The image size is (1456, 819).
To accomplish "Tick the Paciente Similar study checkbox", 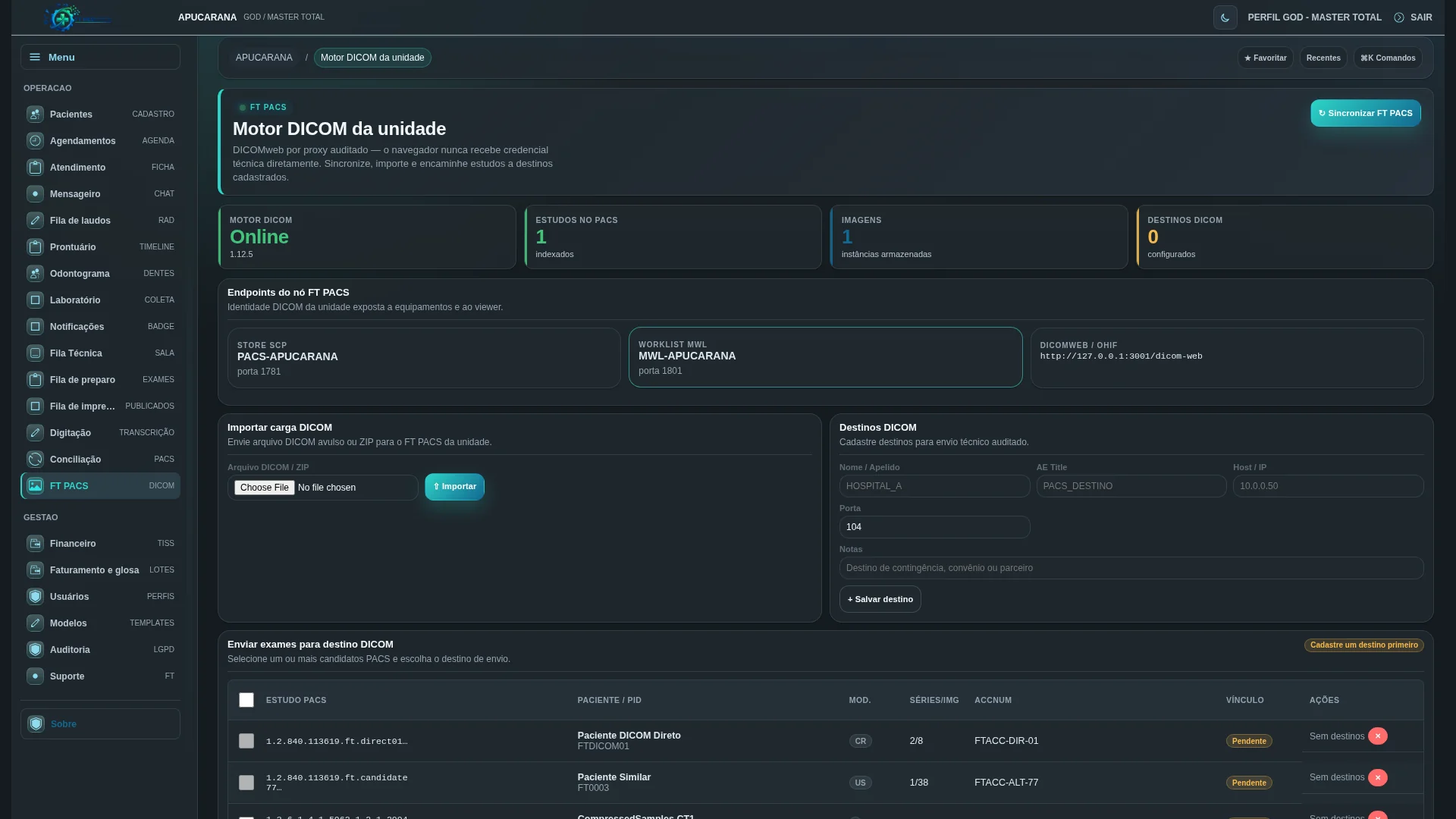I will point(246,783).
